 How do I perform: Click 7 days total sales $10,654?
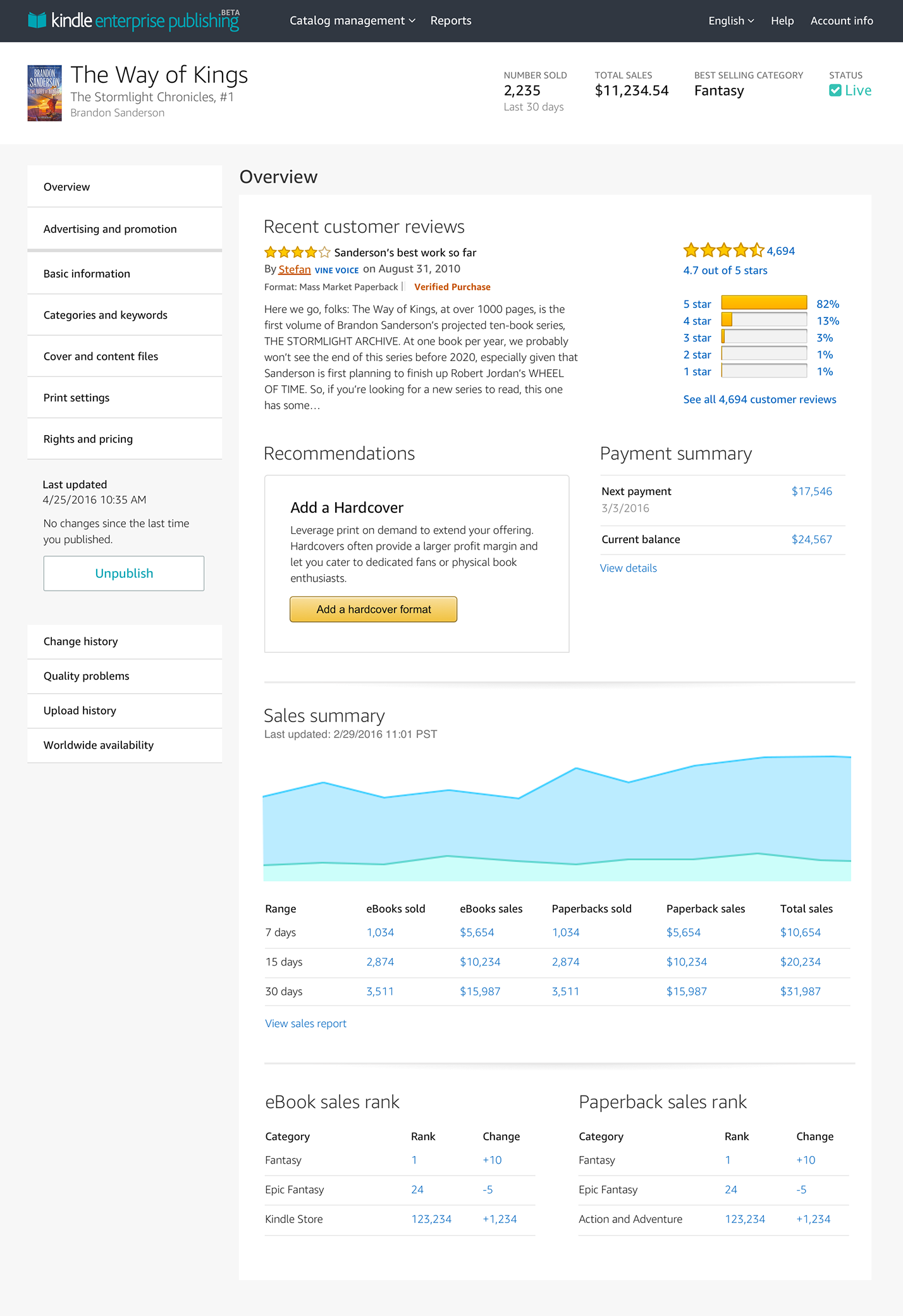click(801, 932)
